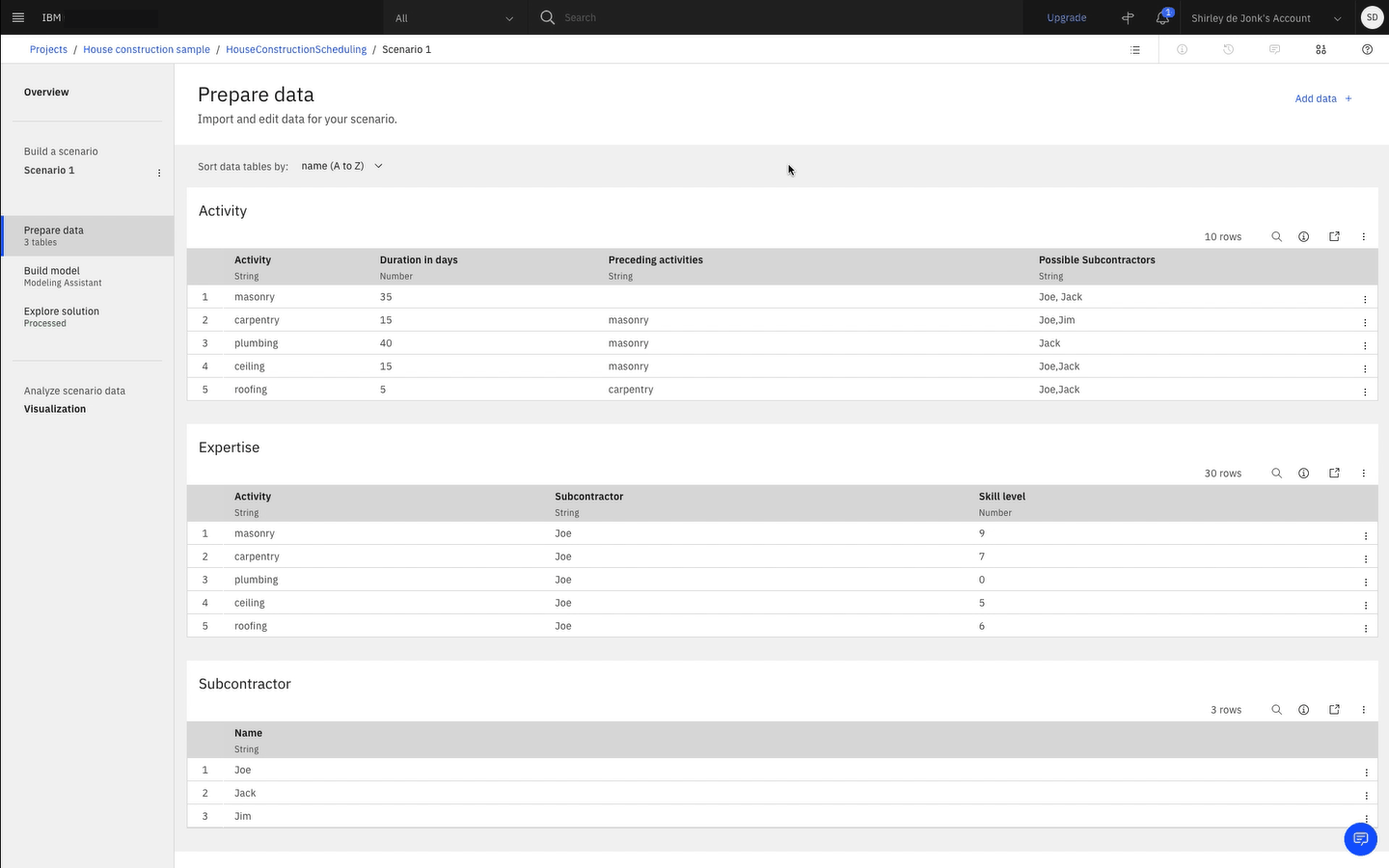This screenshot has width=1389, height=868.
Task: Open the blue chat assistant bubble
Action: tap(1360, 839)
